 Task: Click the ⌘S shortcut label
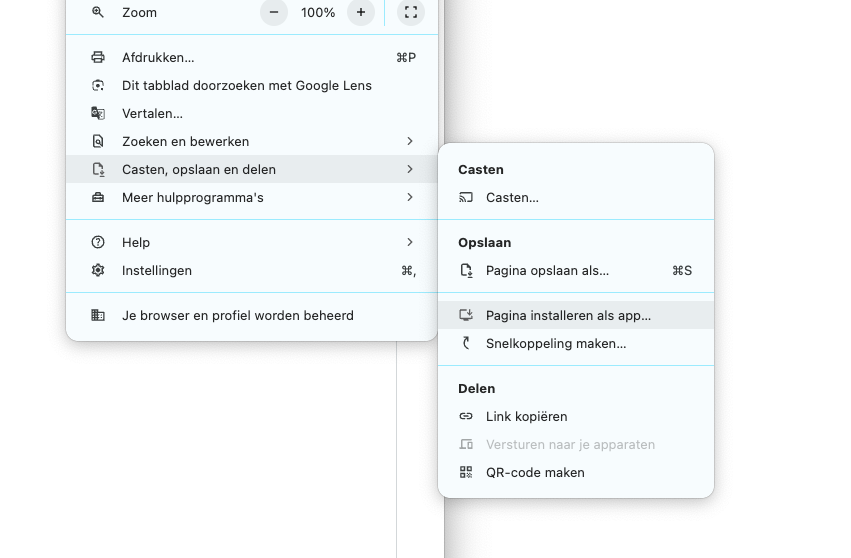[x=682, y=270]
